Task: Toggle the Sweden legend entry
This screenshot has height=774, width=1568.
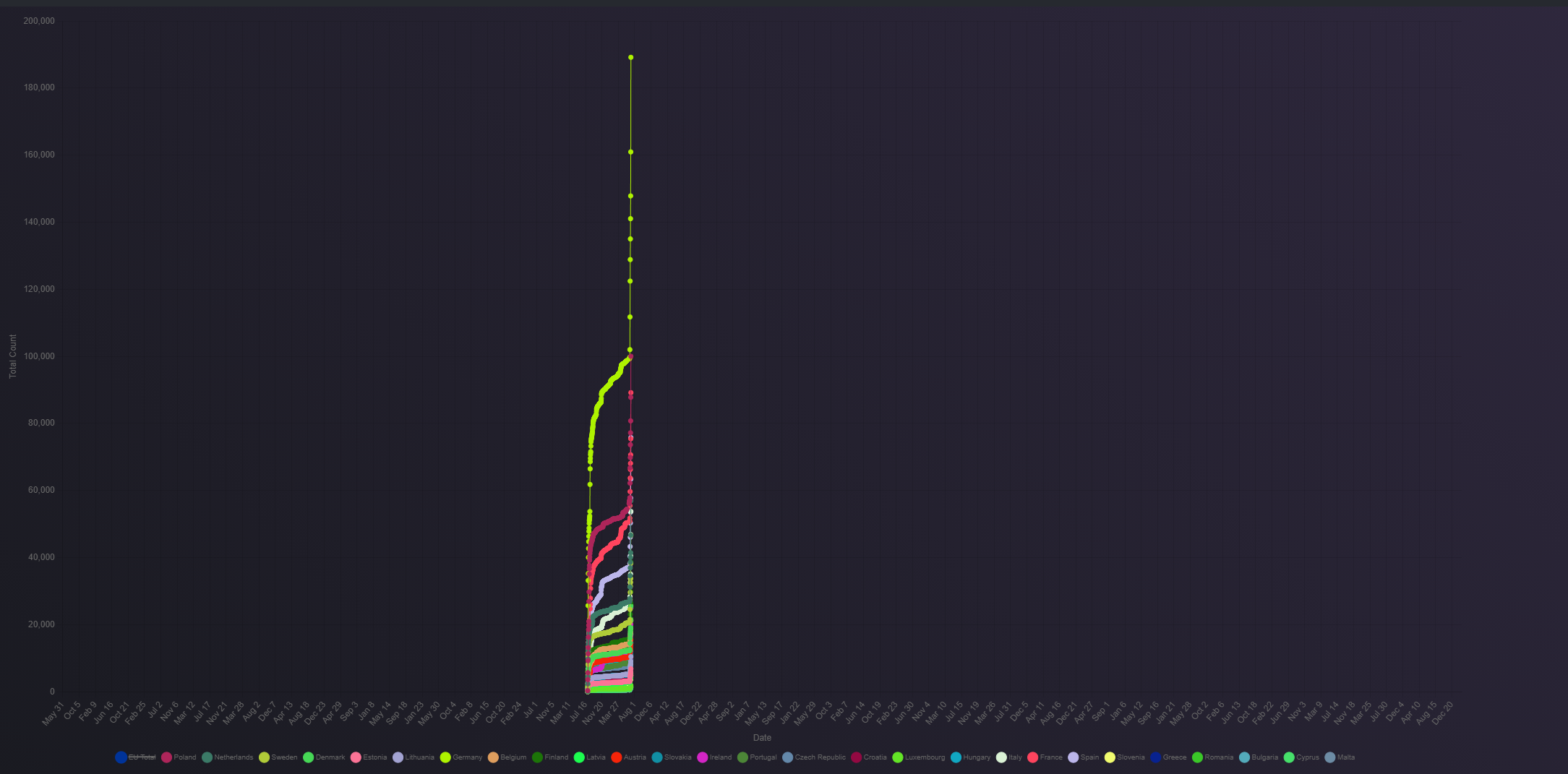Action: pyautogui.click(x=278, y=757)
